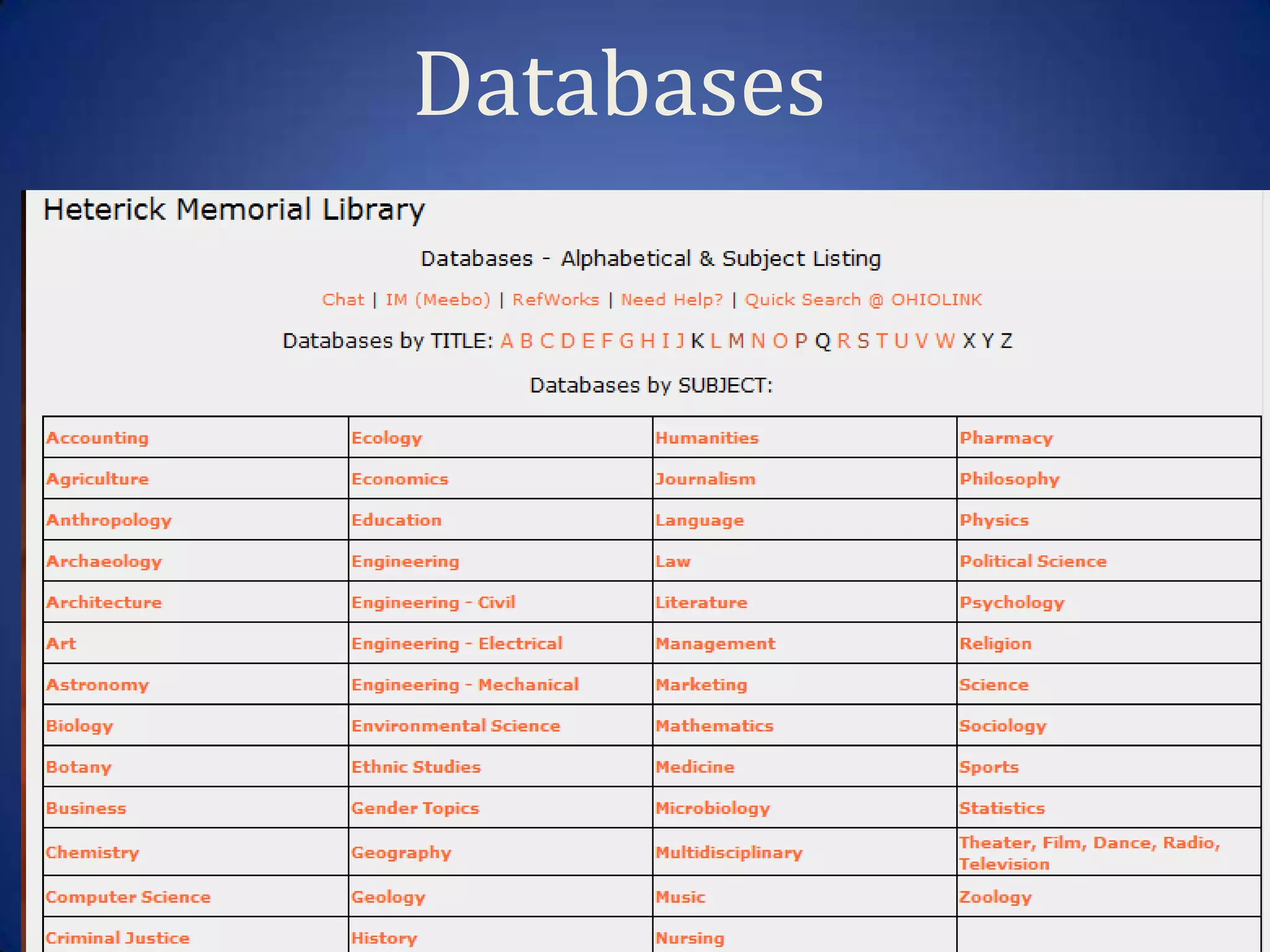The height and width of the screenshot is (952, 1270).
Task: Select the Humanities subject
Action: (708, 438)
